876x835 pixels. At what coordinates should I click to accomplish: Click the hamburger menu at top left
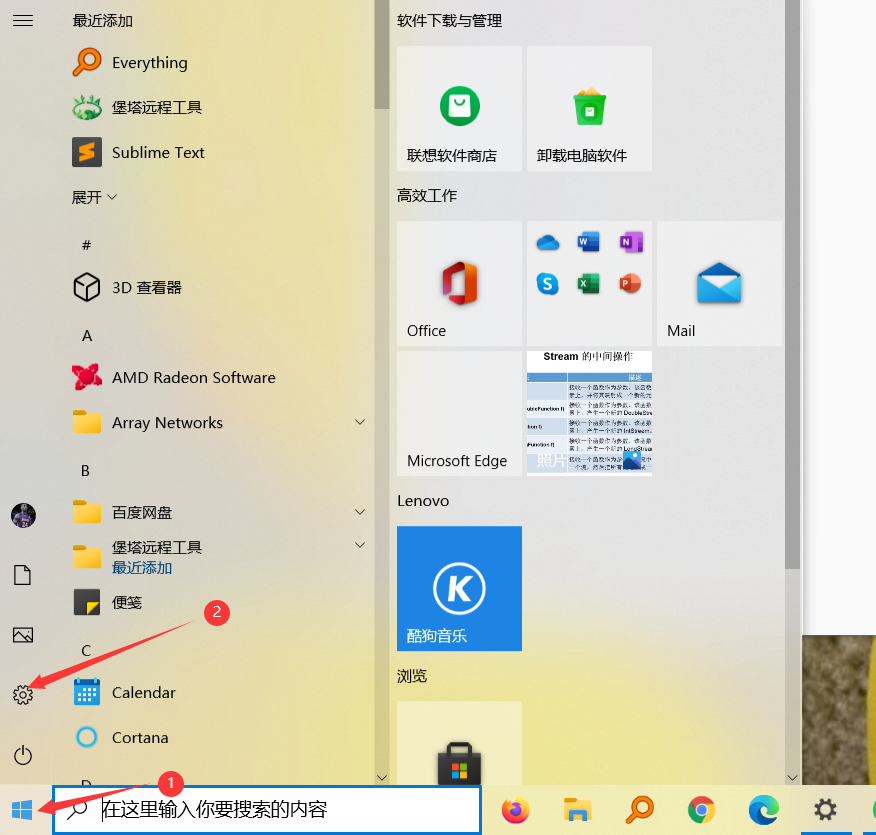click(x=23, y=21)
